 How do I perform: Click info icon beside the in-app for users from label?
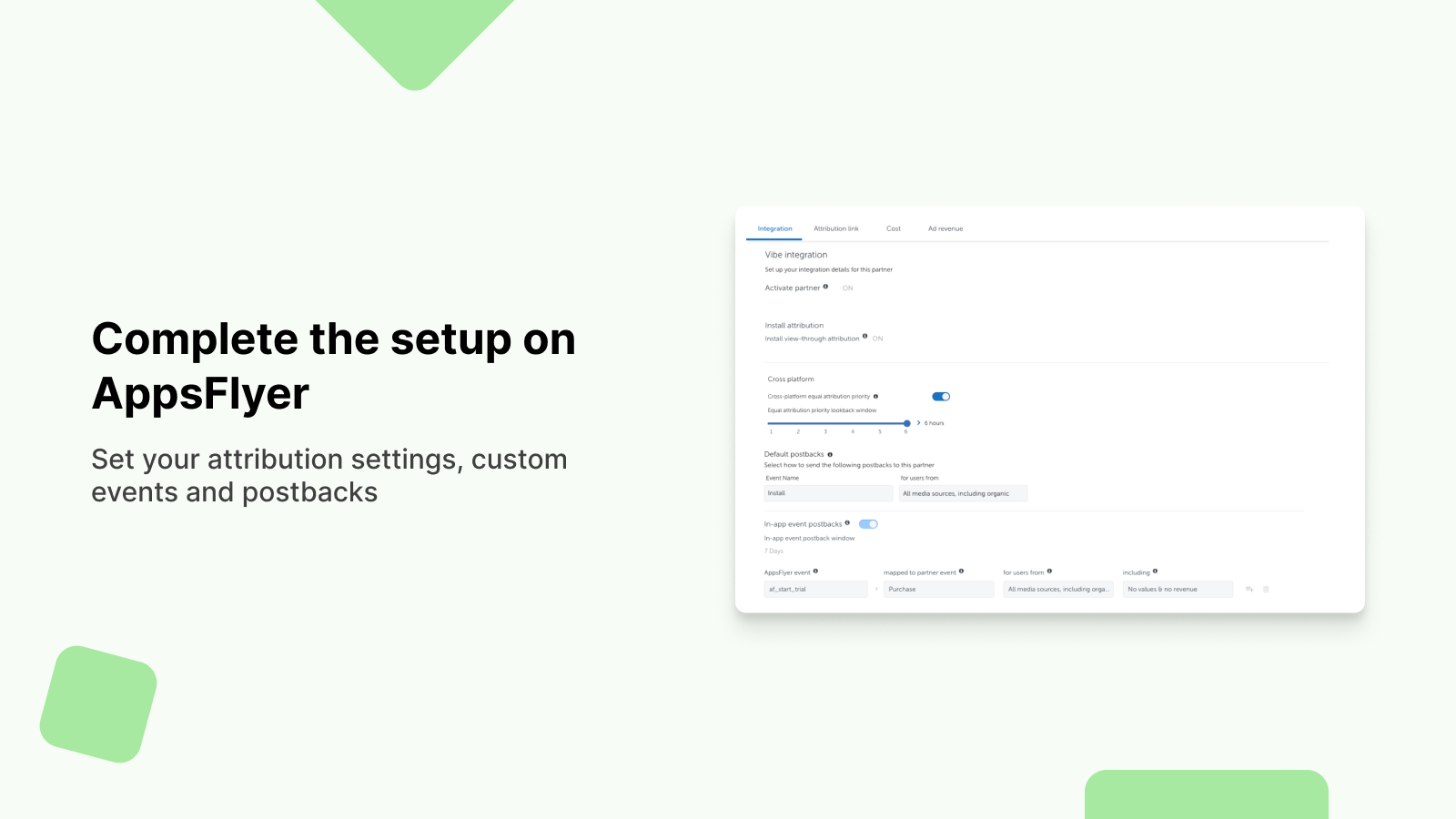(x=1049, y=571)
